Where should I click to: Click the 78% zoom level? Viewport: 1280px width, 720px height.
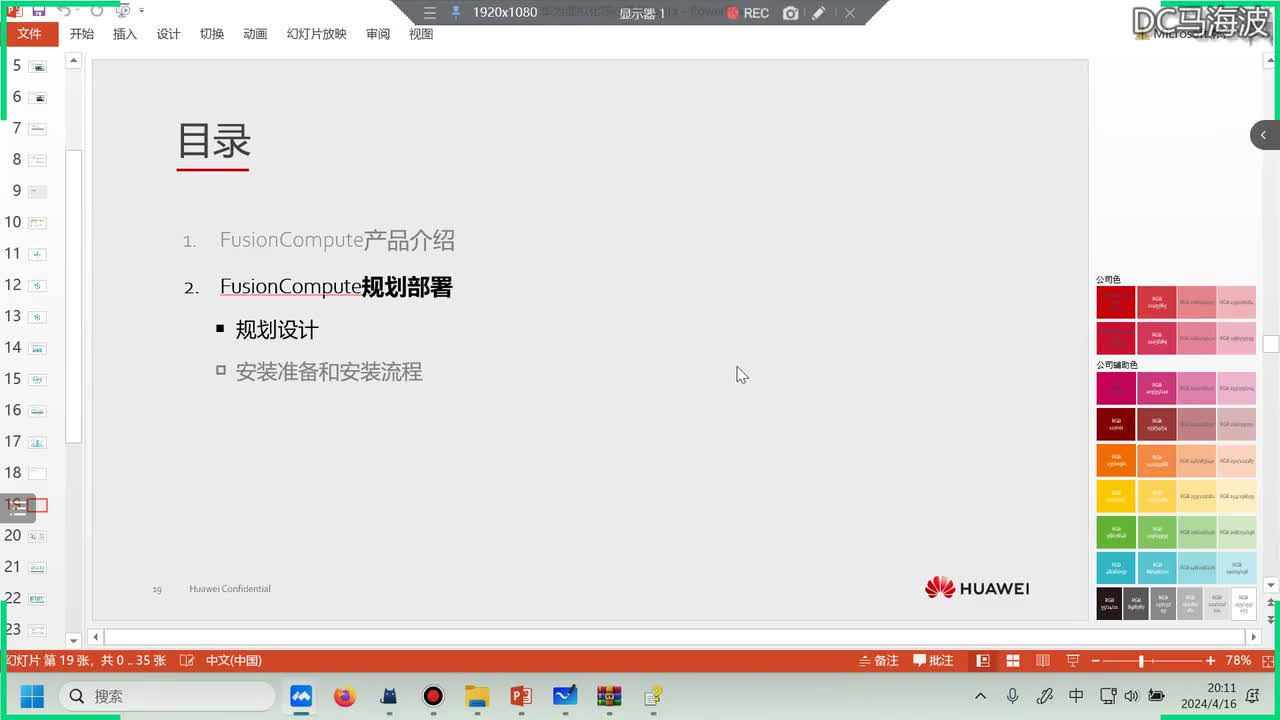(1238, 661)
